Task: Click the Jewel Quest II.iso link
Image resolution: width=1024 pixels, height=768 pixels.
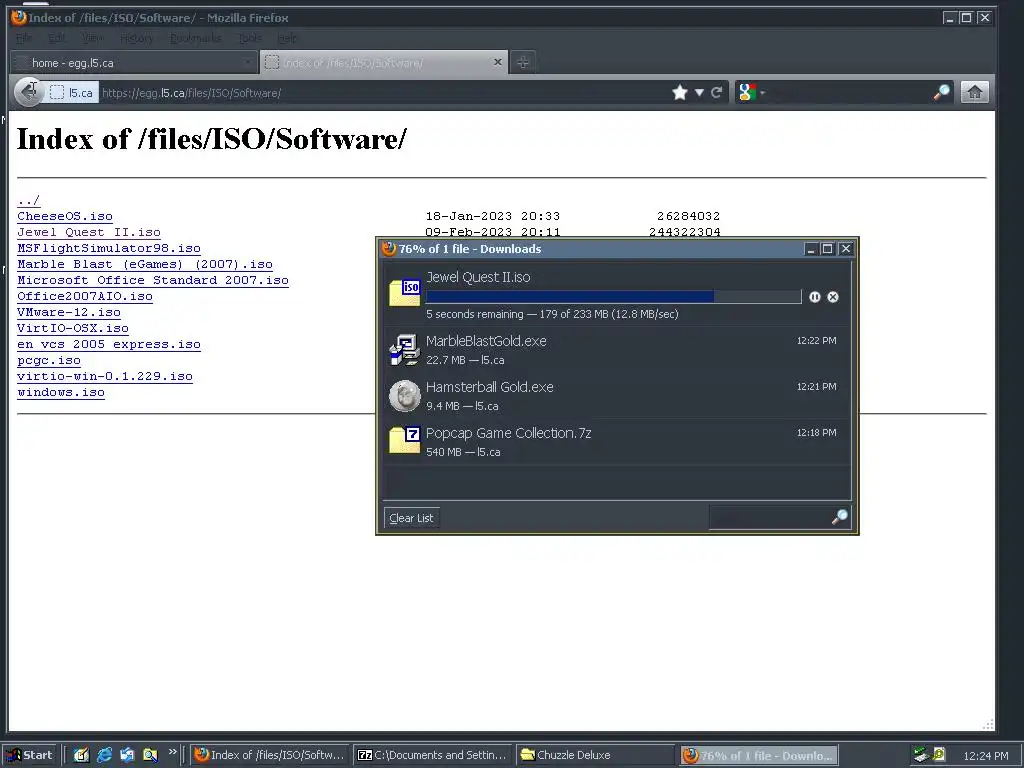Action: (x=89, y=232)
